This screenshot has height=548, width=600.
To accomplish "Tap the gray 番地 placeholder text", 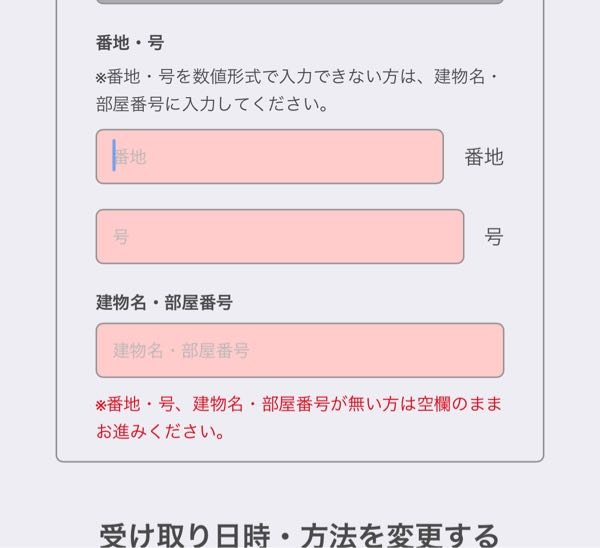I will point(130,157).
